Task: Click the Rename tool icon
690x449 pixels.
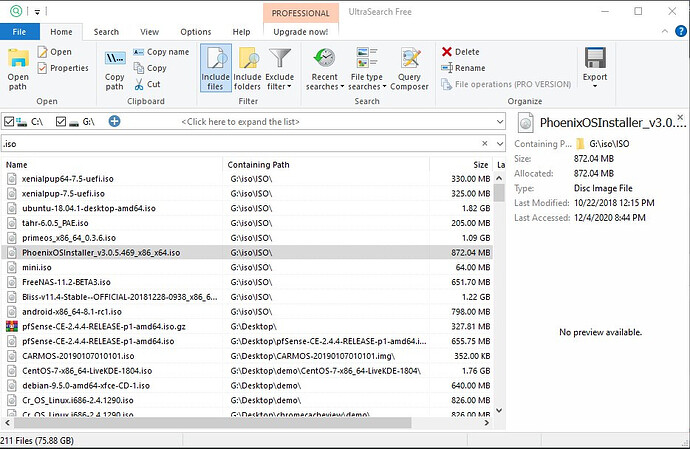Action: (x=447, y=68)
